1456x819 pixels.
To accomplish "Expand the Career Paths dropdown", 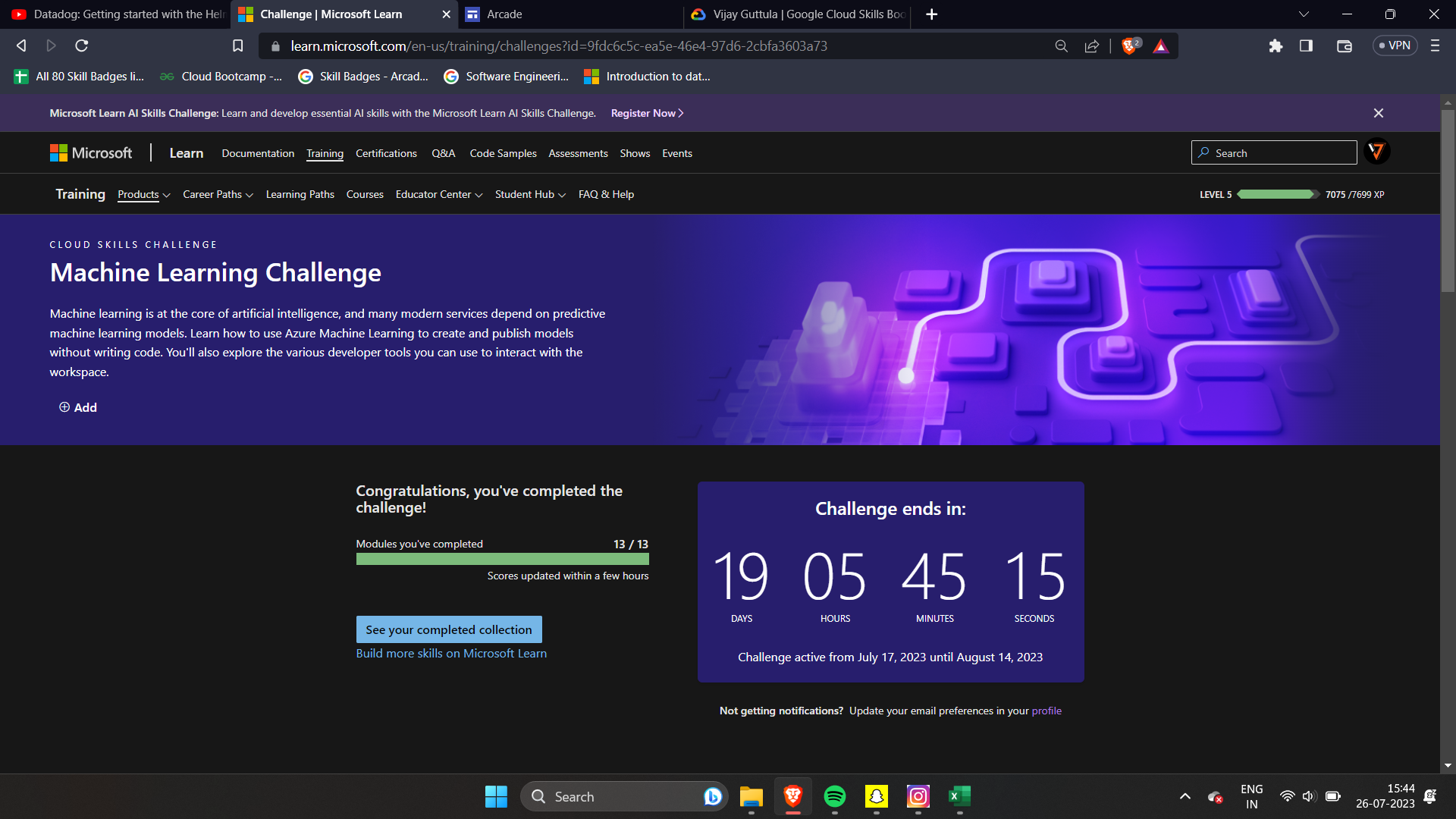I will (x=218, y=195).
